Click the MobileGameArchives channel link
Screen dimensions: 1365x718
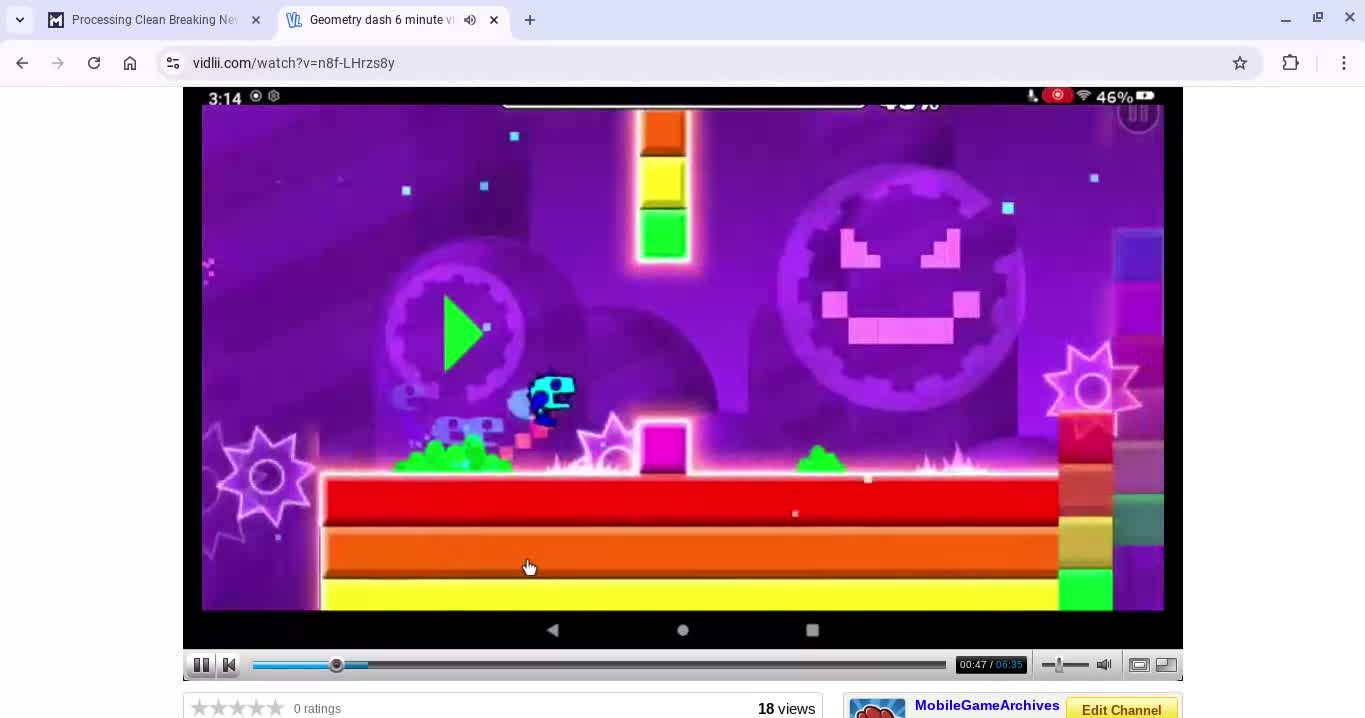[987, 705]
